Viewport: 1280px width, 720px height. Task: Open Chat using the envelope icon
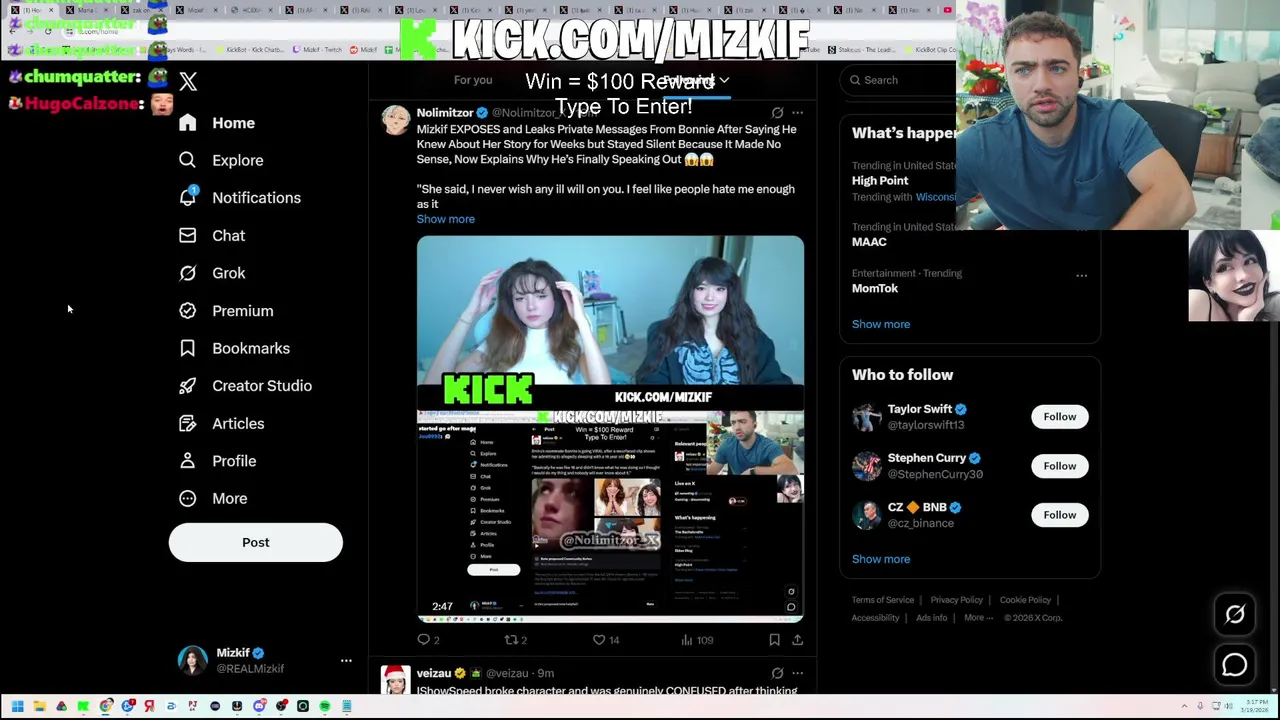[x=187, y=235]
